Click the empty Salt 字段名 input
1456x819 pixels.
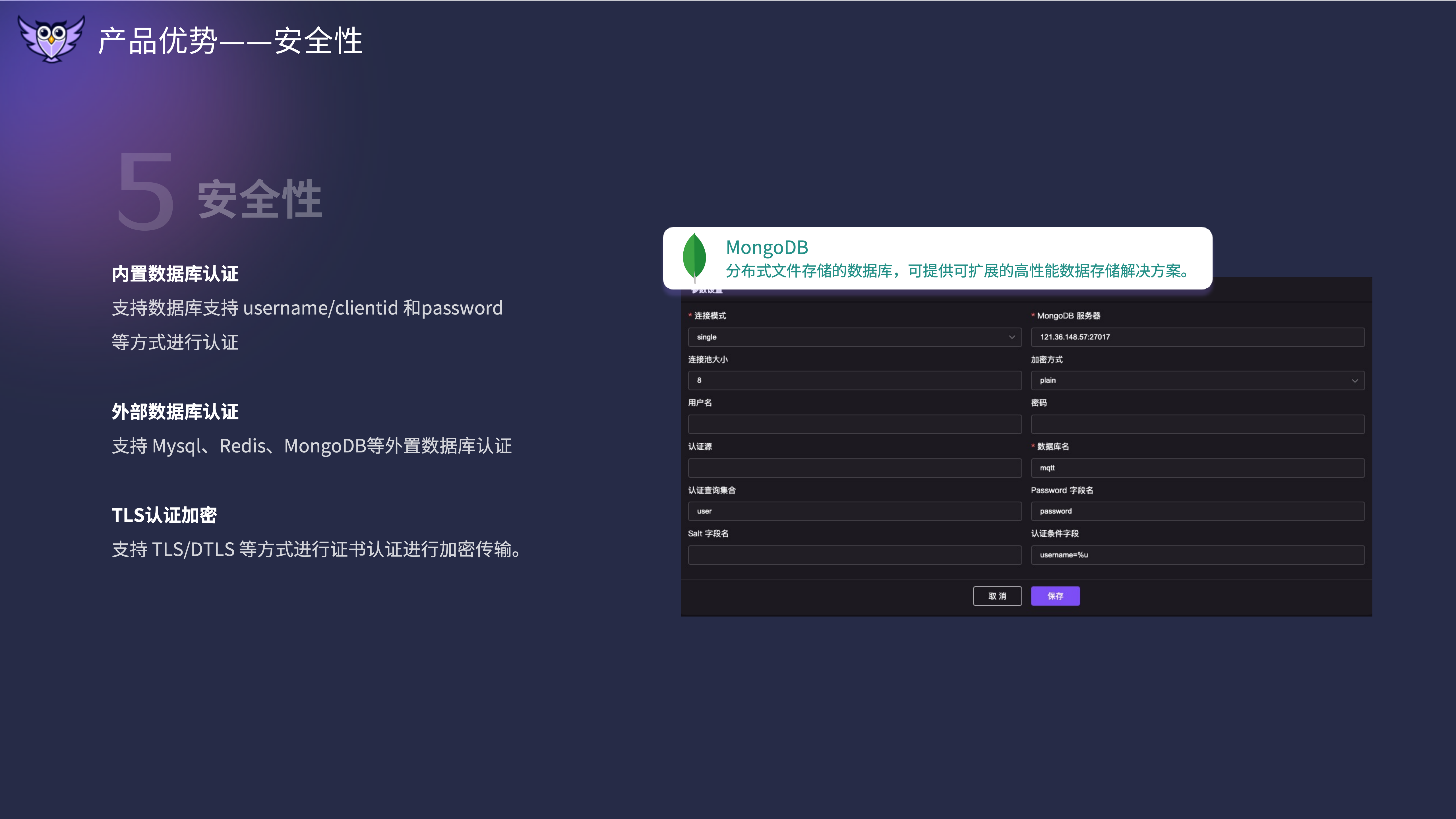click(x=854, y=555)
